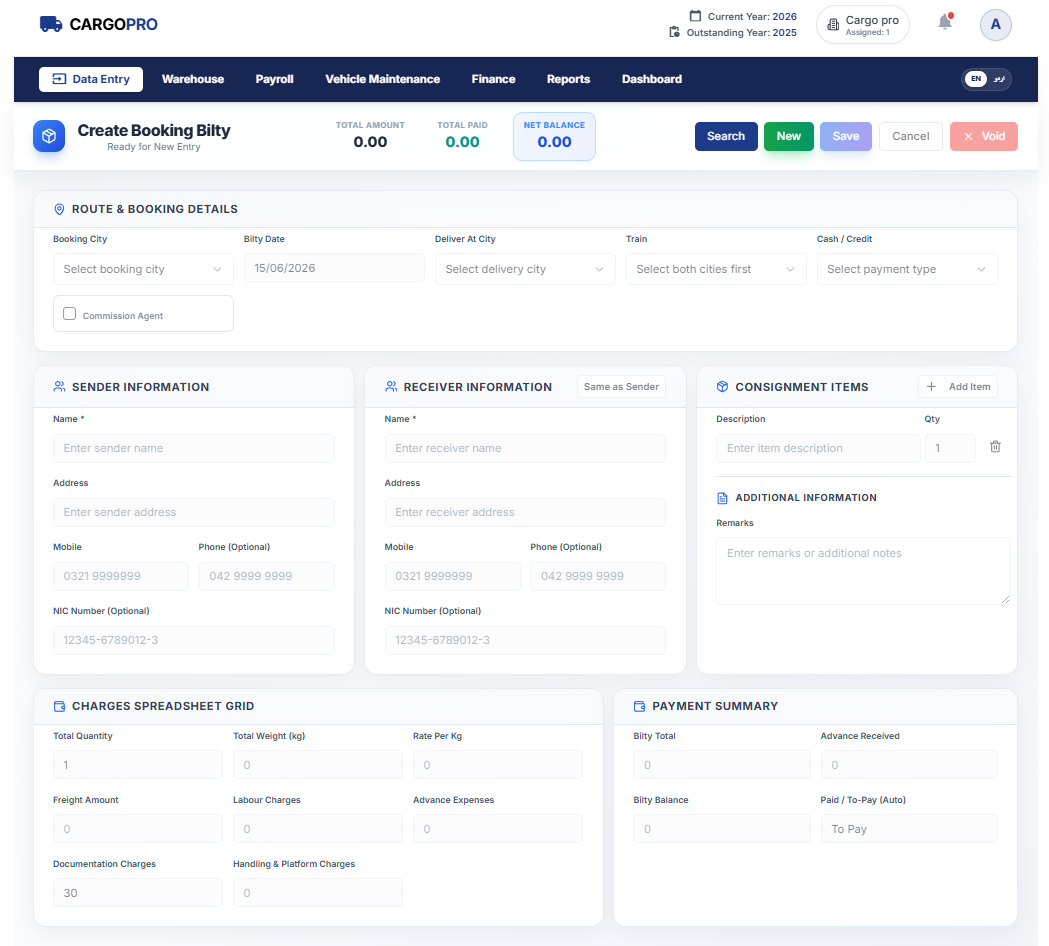Image resolution: width=1049 pixels, height=946 pixels.
Task: Focus the Advance Received field
Action: 909,765
